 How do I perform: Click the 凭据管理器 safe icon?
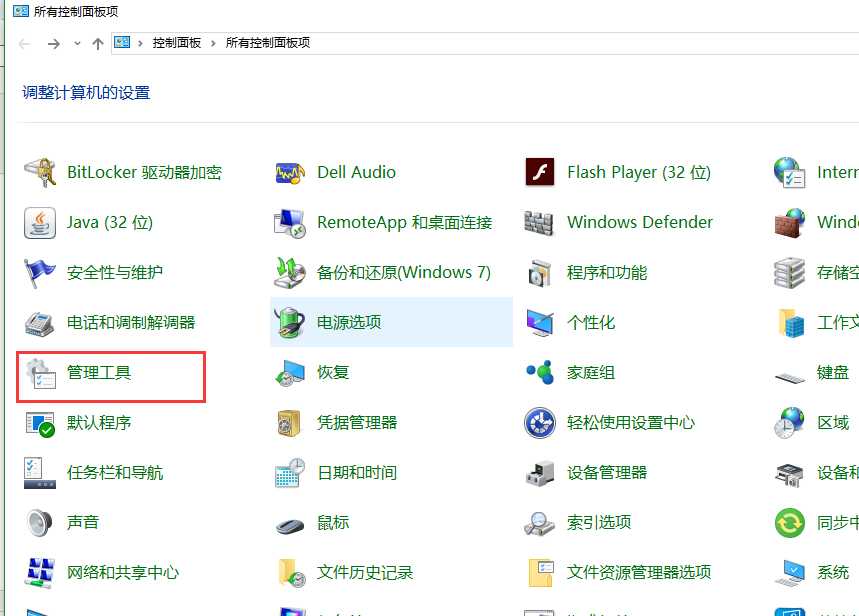290,423
